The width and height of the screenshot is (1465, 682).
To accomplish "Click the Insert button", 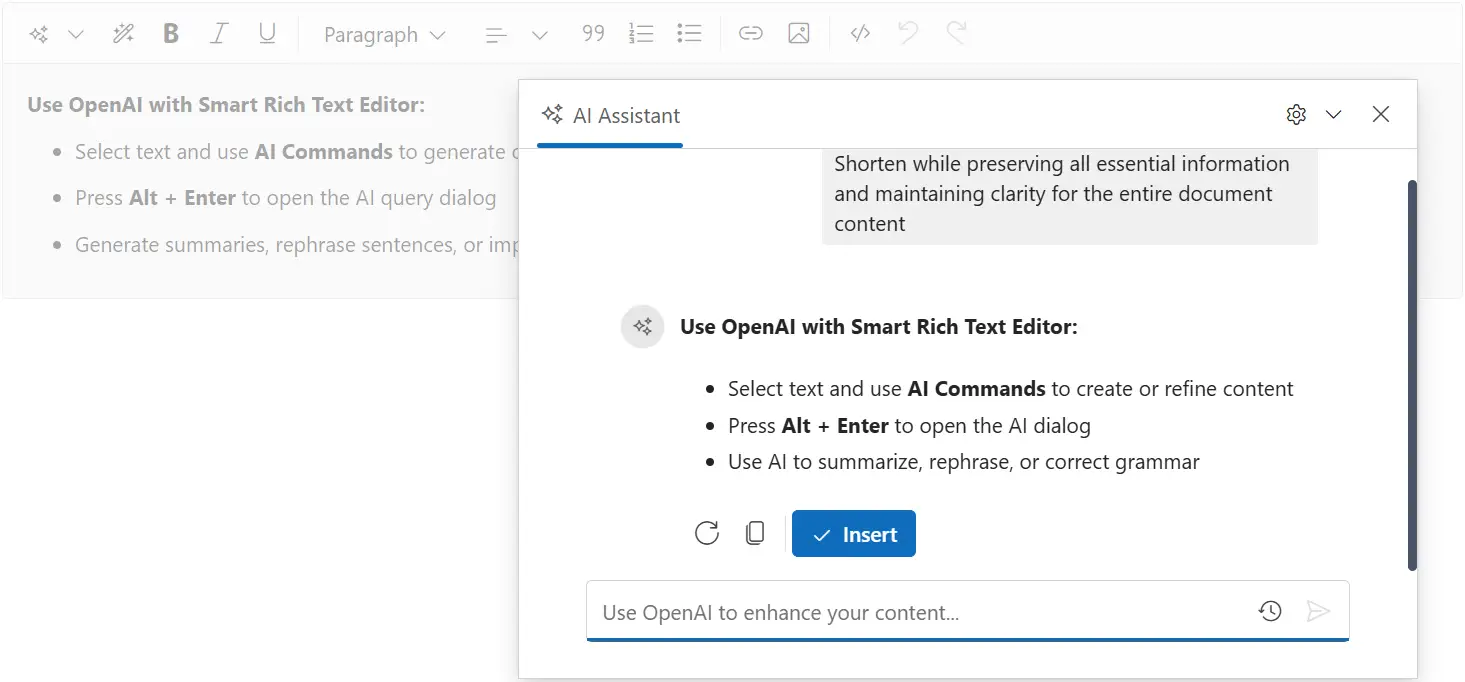I will 854,534.
